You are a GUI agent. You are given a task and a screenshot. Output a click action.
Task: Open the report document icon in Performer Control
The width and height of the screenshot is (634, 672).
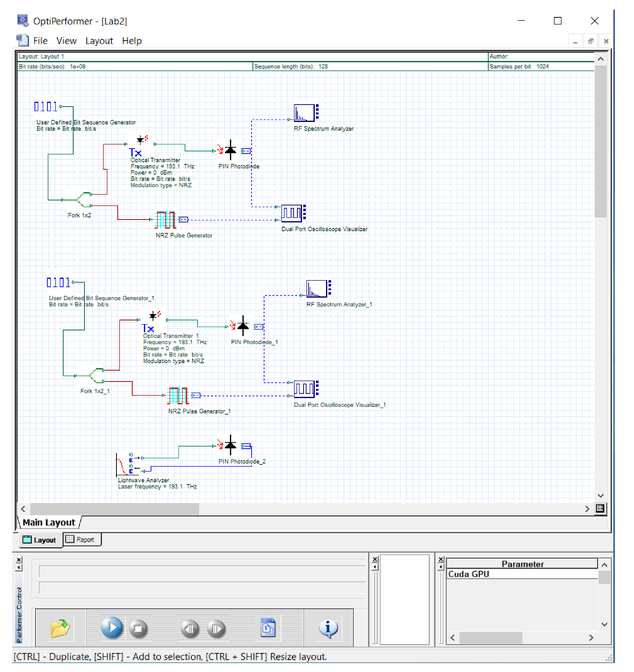[268, 628]
